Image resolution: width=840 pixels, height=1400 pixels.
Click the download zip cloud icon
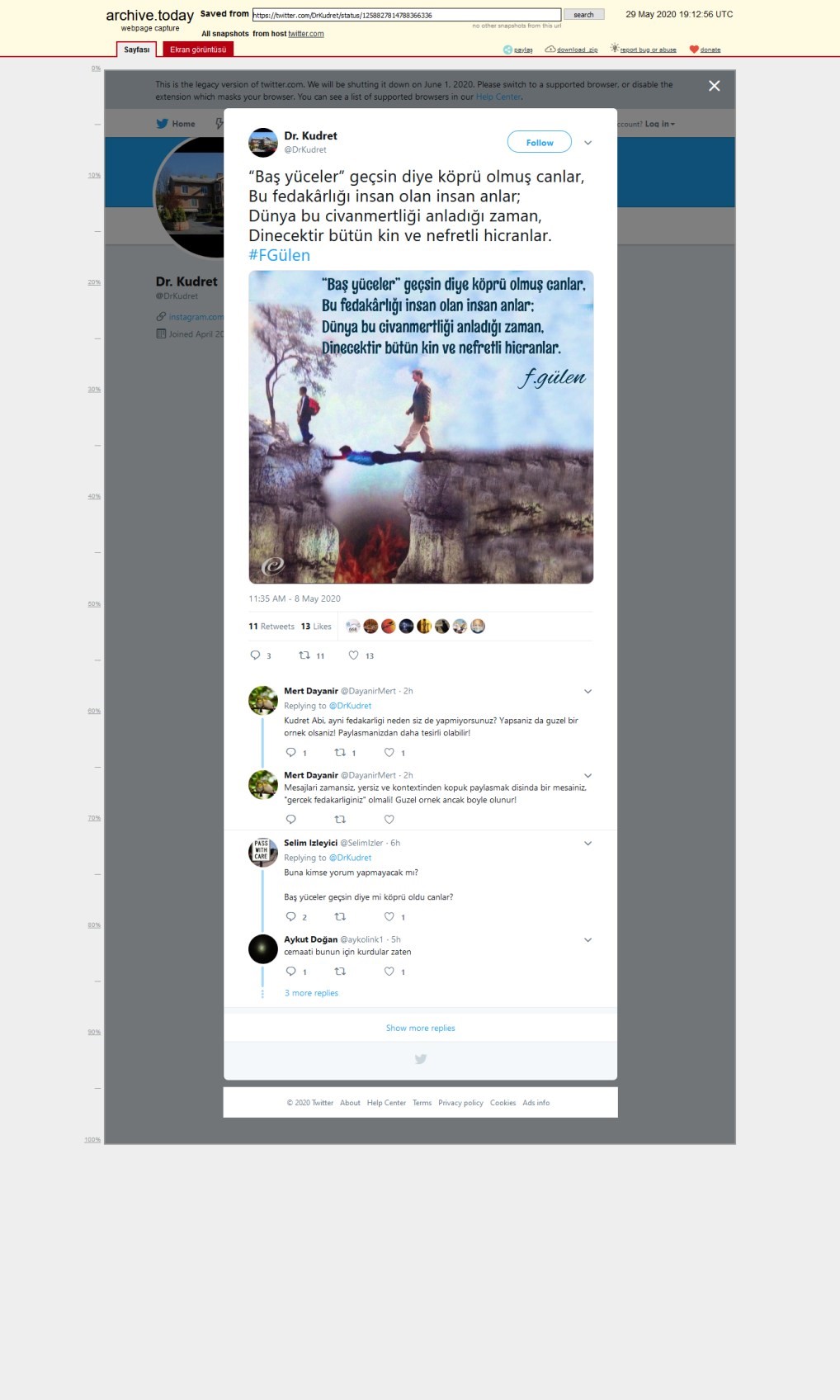tap(550, 50)
